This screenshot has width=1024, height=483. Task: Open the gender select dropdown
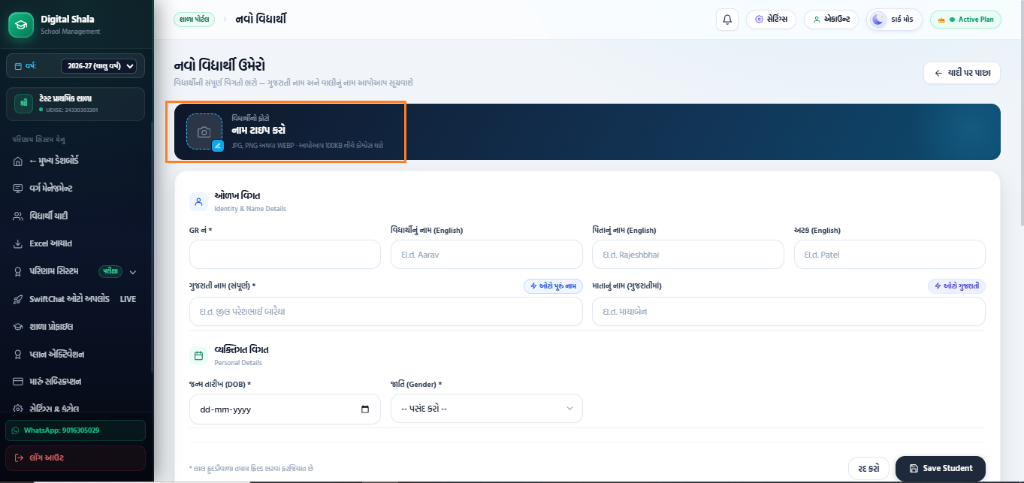(x=487, y=409)
